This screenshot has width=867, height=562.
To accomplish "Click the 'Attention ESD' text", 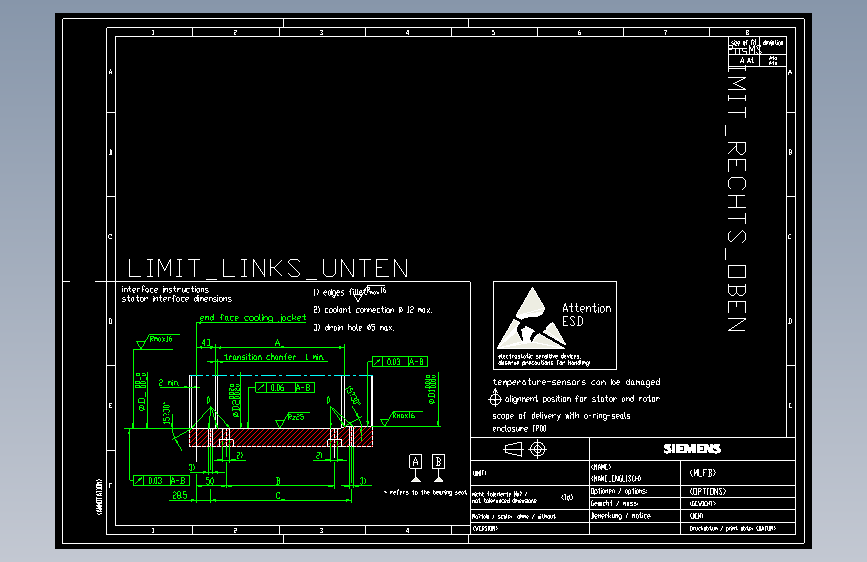I will pyautogui.click(x=586, y=314).
